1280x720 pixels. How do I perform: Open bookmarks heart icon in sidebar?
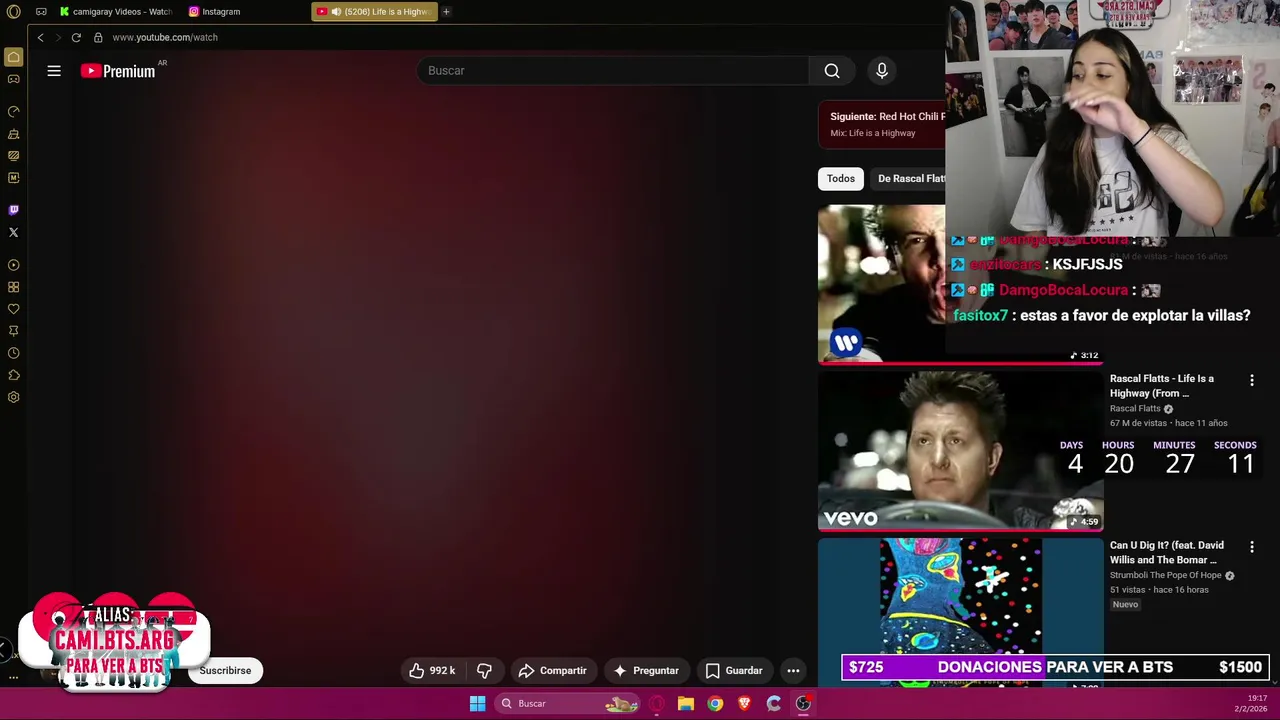coord(13,309)
